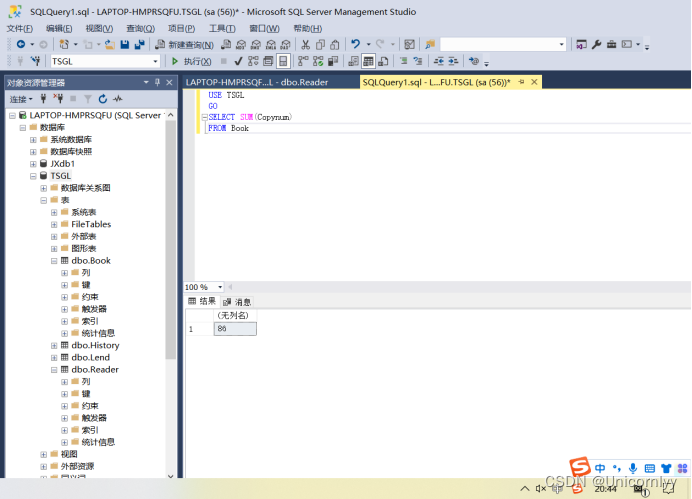
Task: Click the Toolbox icon
Action: point(611,44)
